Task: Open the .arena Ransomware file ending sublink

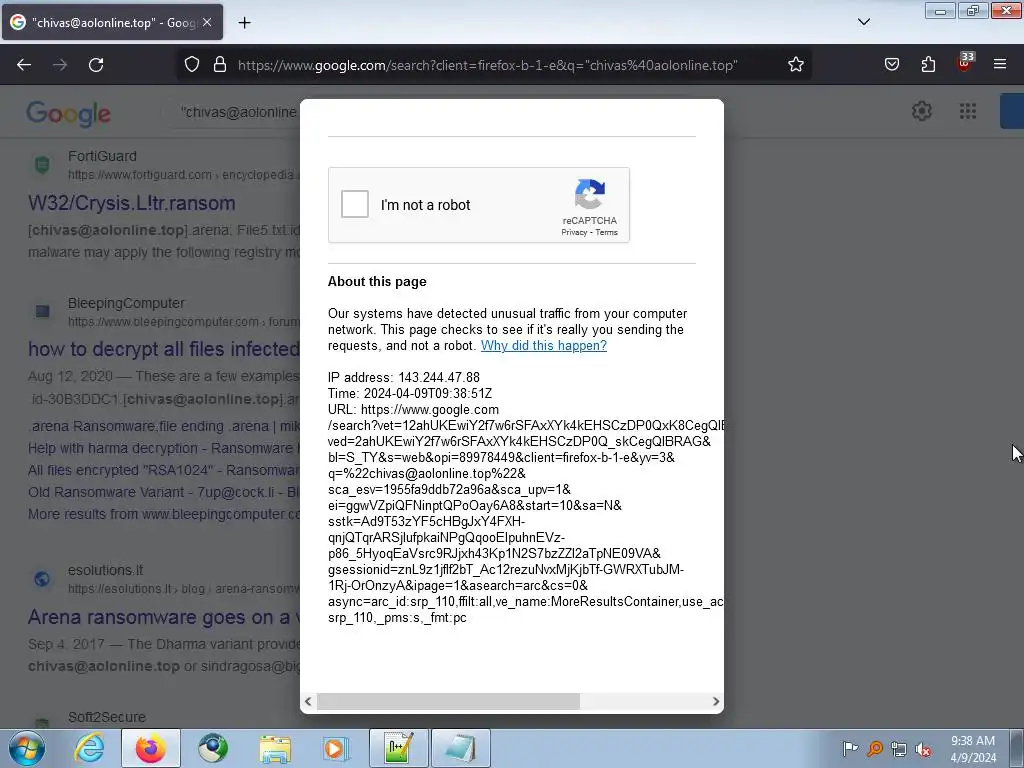Action: [x=164, y=426]
